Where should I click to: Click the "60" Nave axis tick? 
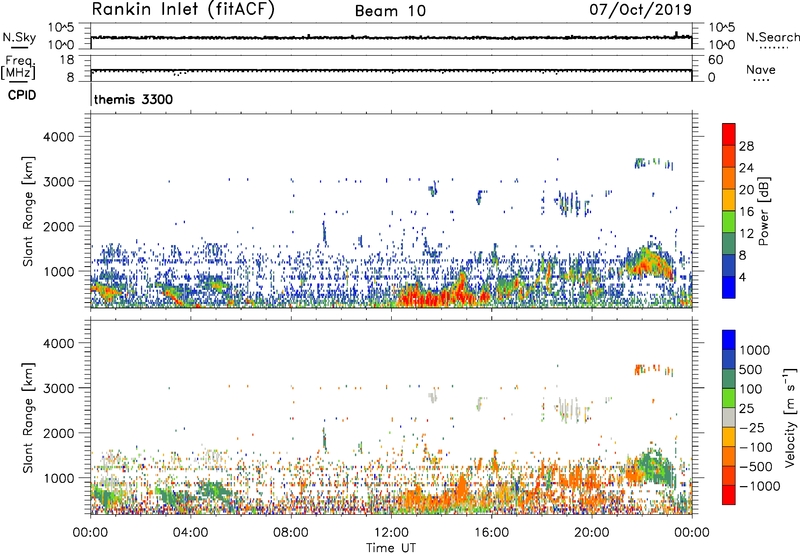tap(715, 60)
